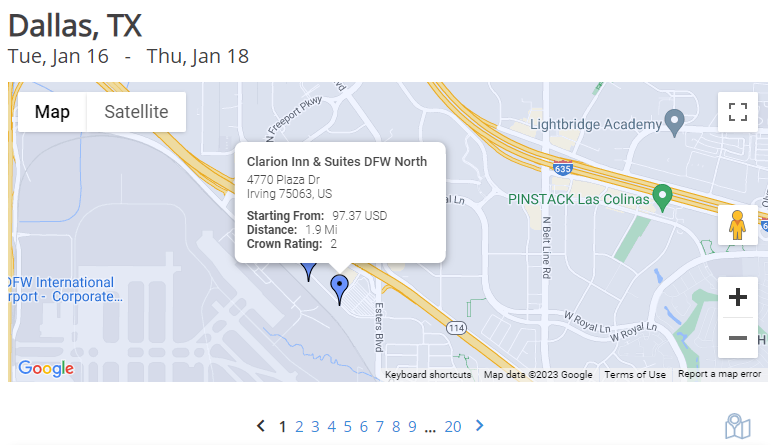The width and height of the screenshot is (778, 445).
Task: Open results page 5
Action: (x=348, y=427)
